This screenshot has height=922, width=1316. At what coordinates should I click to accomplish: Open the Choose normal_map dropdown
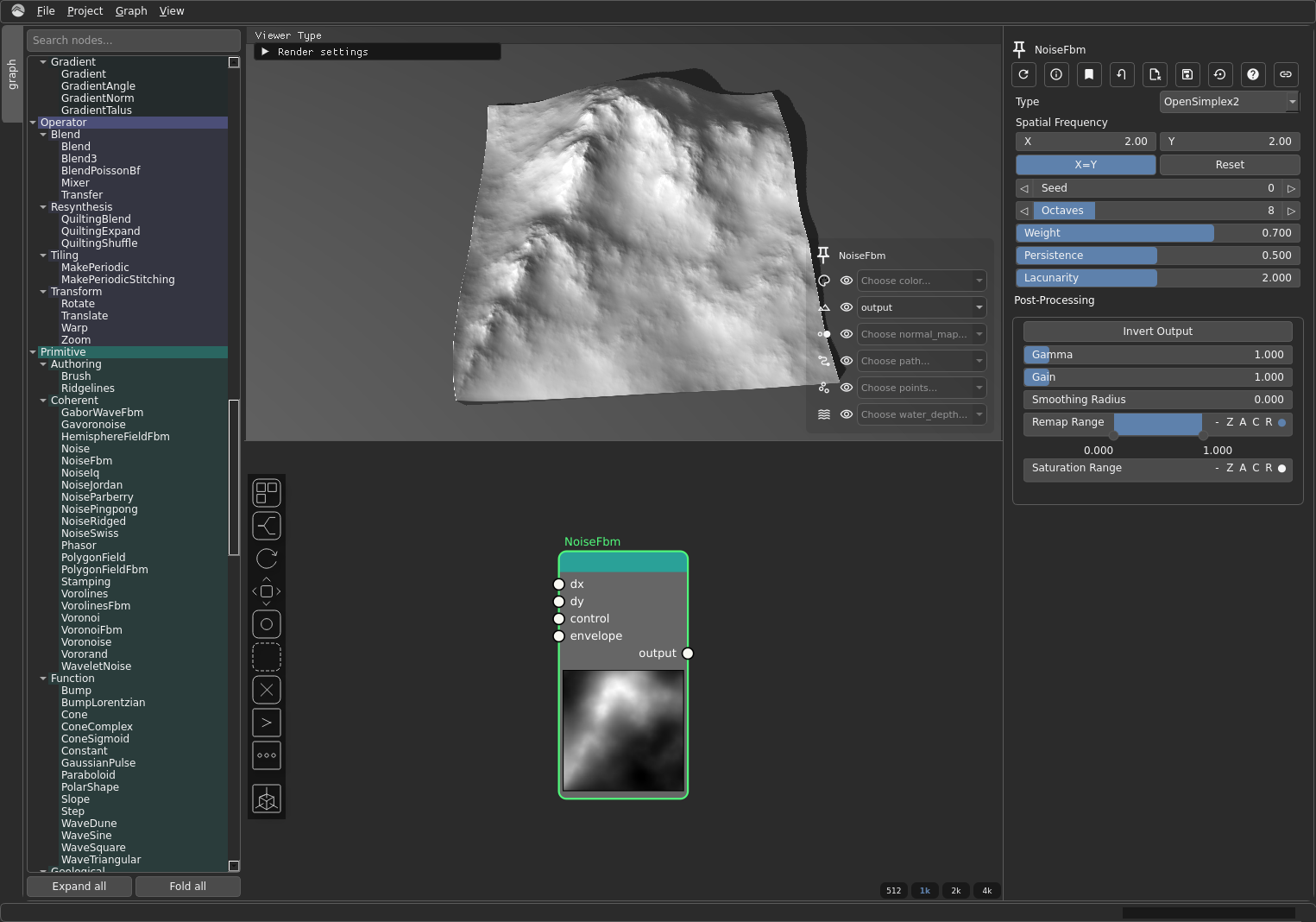point(922,334)
